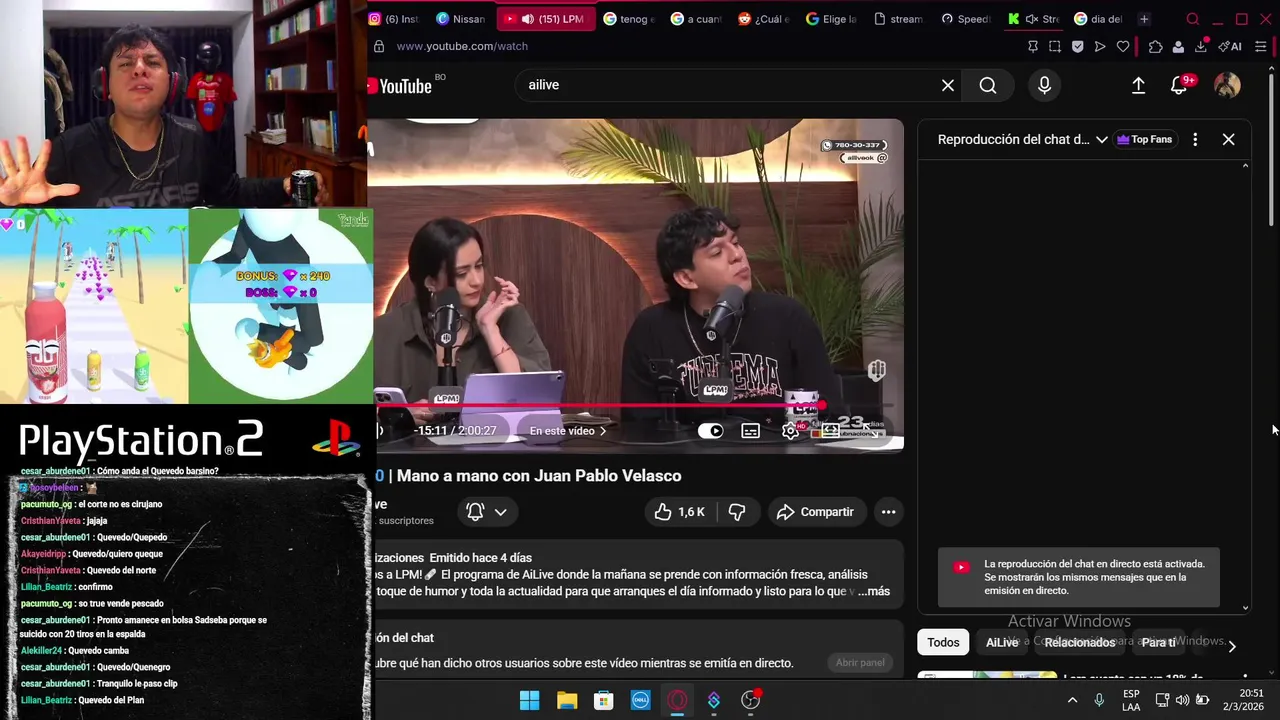Screen dimensions: 1280x720
Task: Switch to the Reddit '¿Cuál e' tab
Action: point(763,19)
